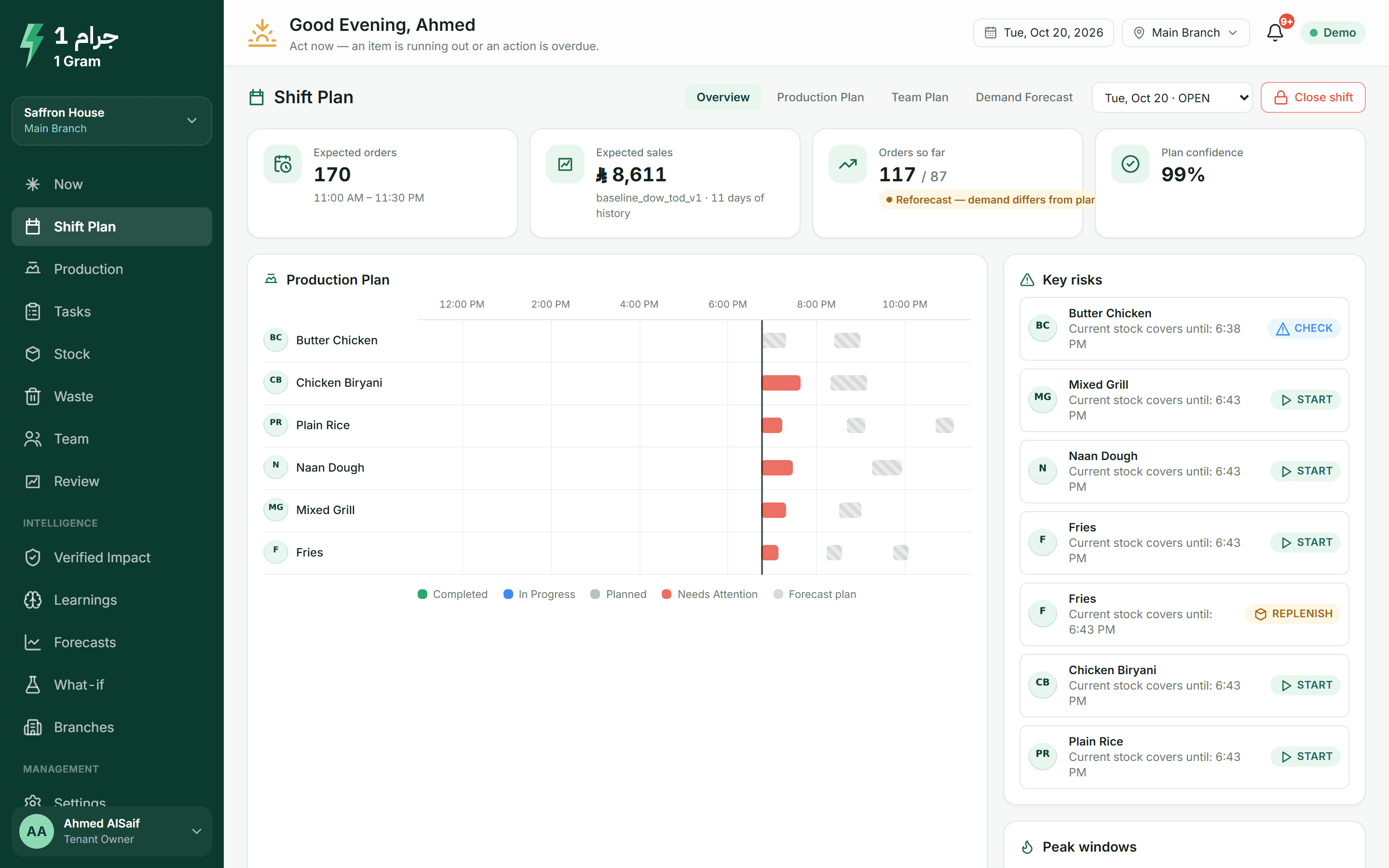Click the 1 Gram lightning logo
This screenshot has height=868, width=1389.
coord(32,45)
